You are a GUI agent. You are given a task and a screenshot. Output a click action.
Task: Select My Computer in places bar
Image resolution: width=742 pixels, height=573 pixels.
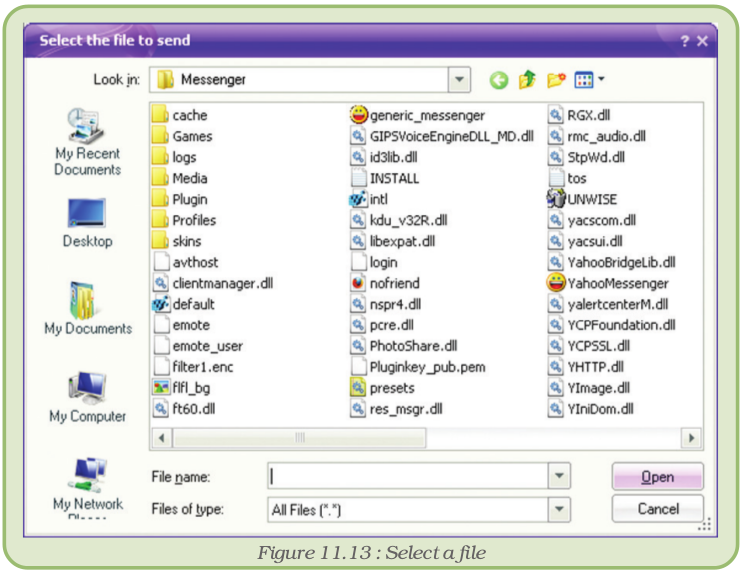87,397
